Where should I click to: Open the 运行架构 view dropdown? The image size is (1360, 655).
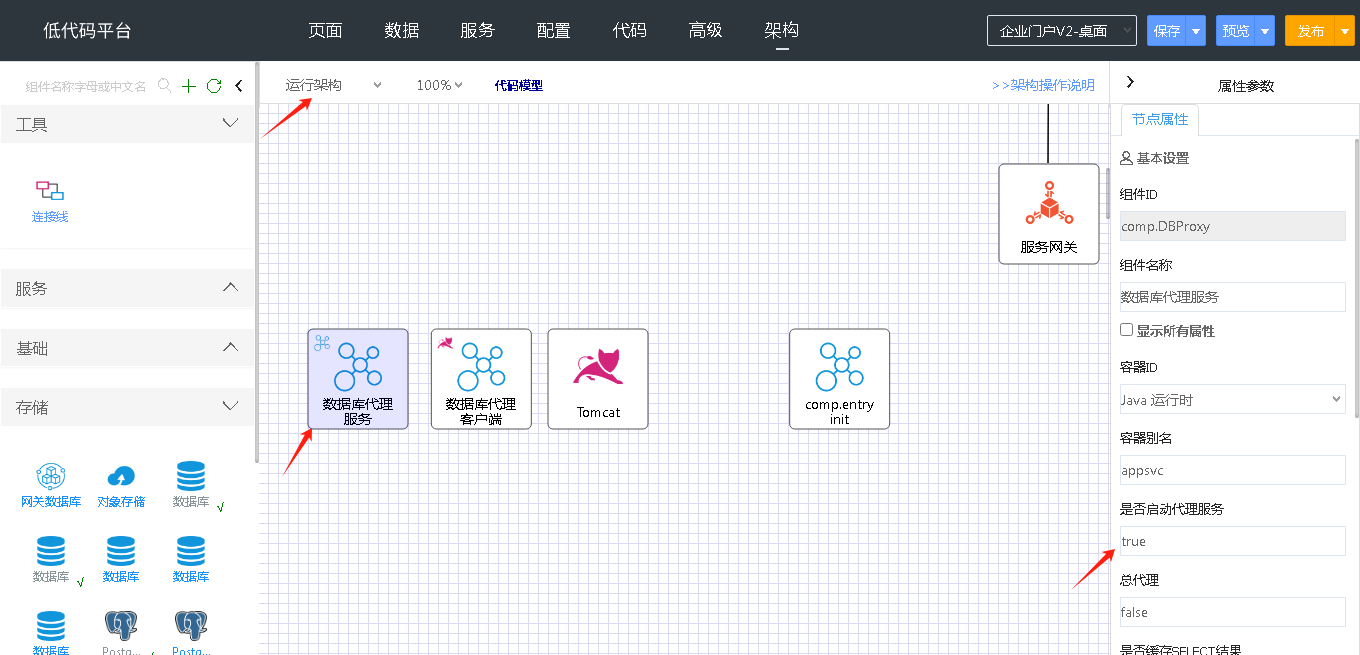(x=334, y=85)
